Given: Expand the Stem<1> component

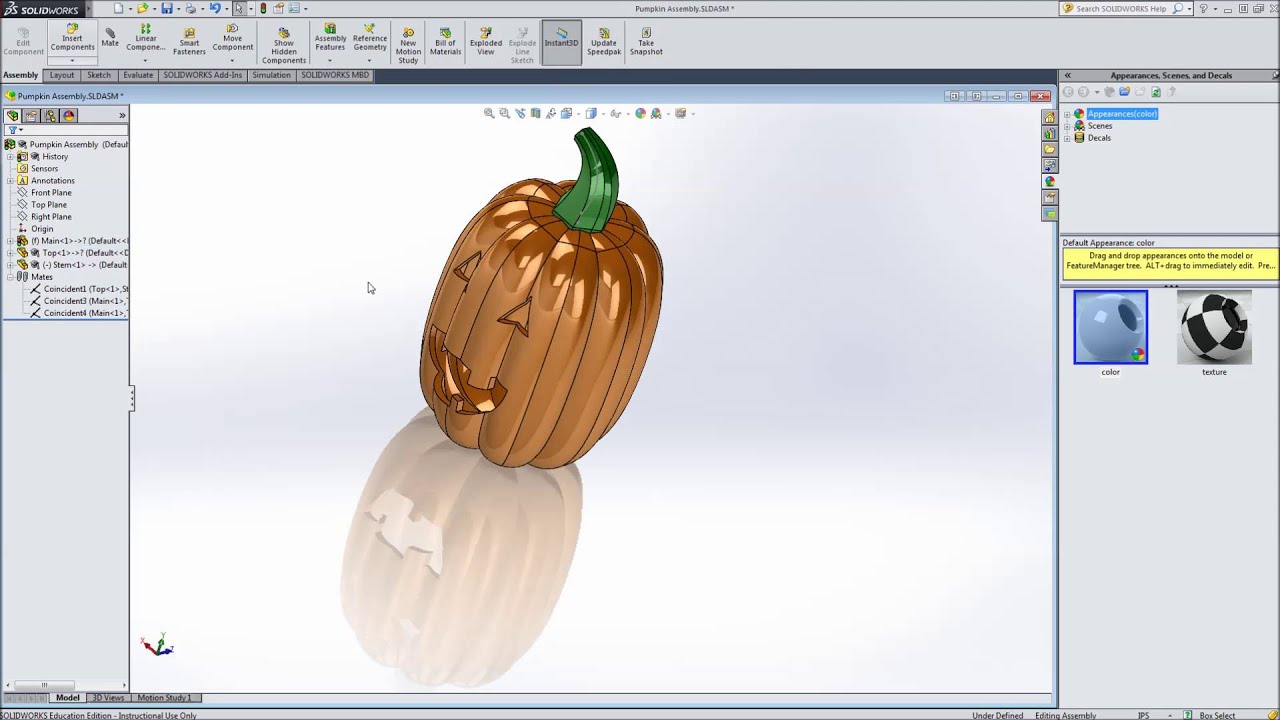Looking at the screenshot, I should click(x=10, y=265).
